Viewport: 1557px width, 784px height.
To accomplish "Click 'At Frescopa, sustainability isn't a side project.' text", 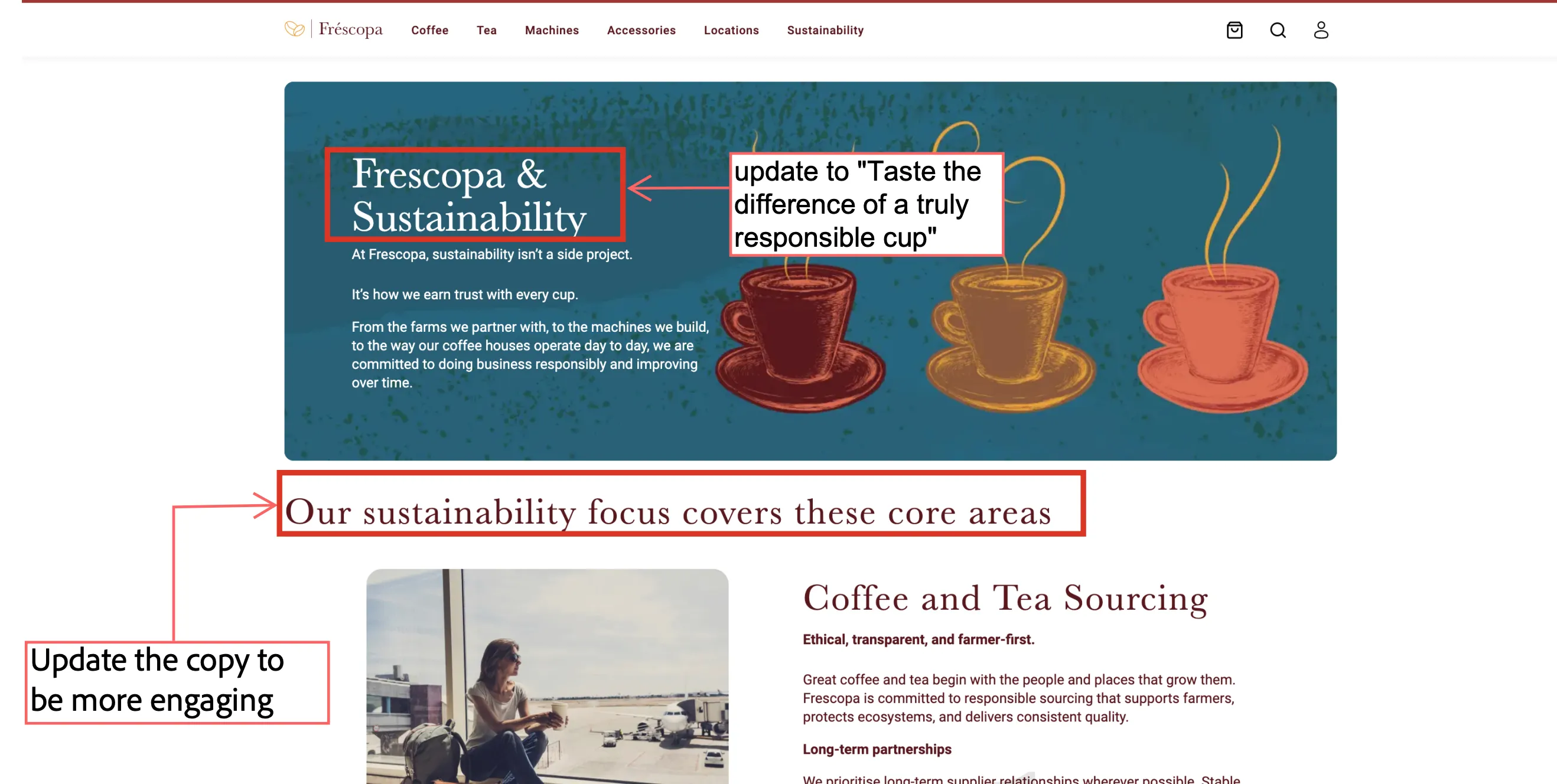I will tap(491, 254).
